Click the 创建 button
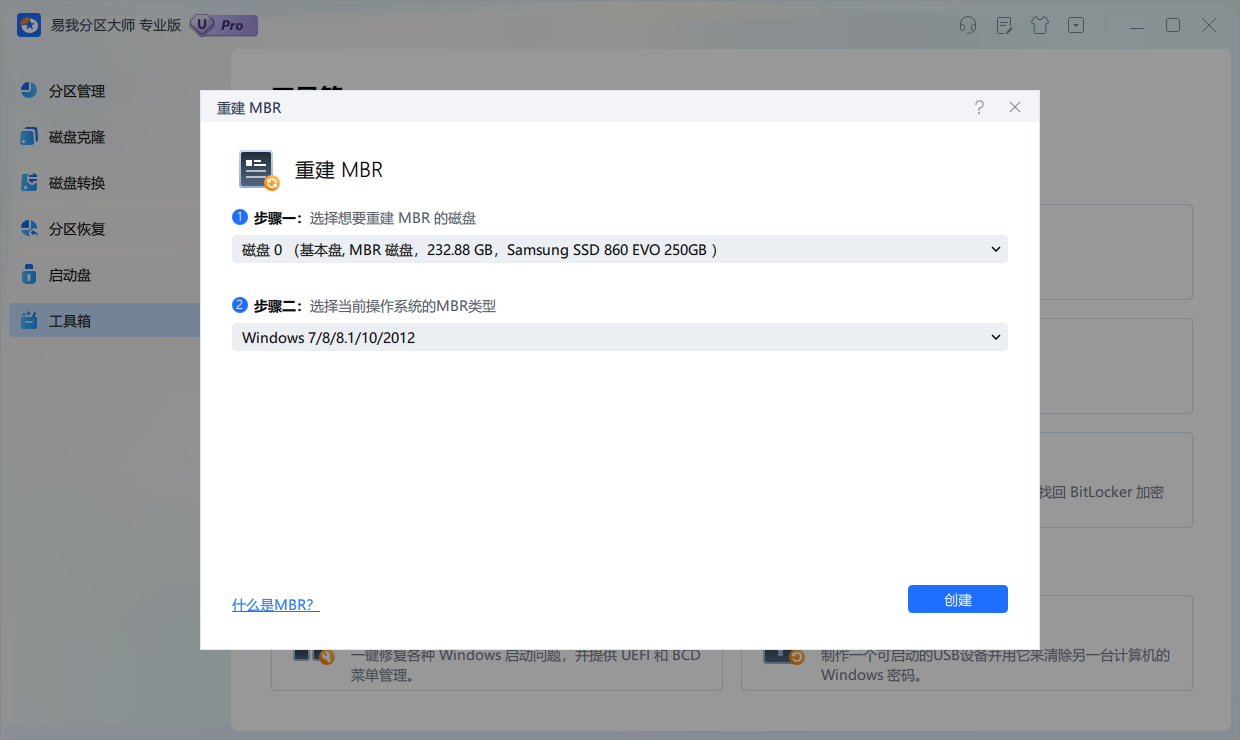Viewport: 1240px width, 740px height. click(x=958, y=599)
